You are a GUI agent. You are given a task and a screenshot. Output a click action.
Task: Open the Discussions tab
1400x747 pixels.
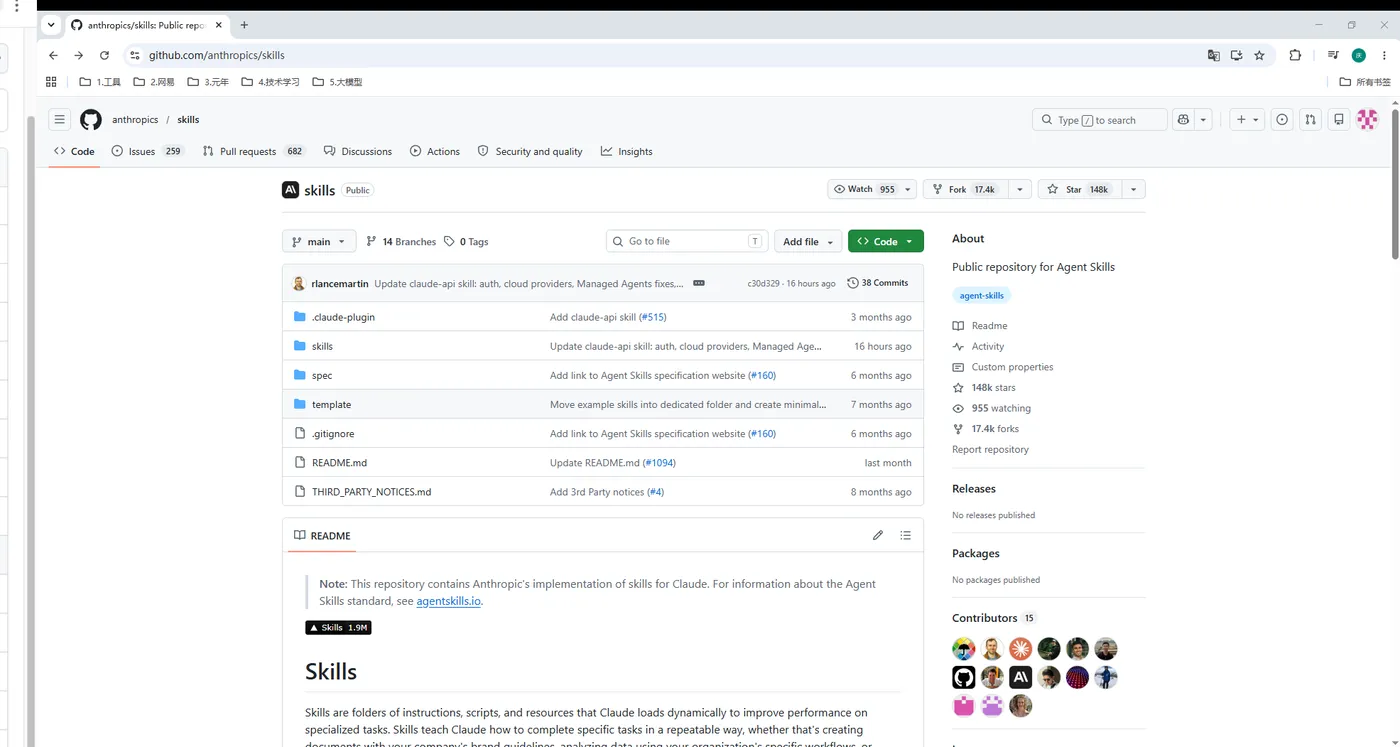358,151
